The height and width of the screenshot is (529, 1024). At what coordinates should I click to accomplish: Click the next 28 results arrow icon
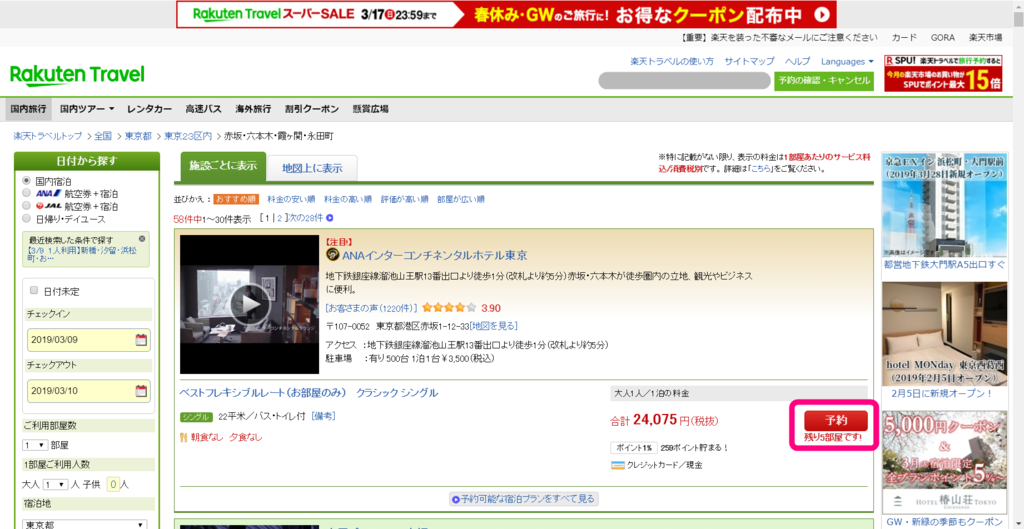click(x=330, y=218)
